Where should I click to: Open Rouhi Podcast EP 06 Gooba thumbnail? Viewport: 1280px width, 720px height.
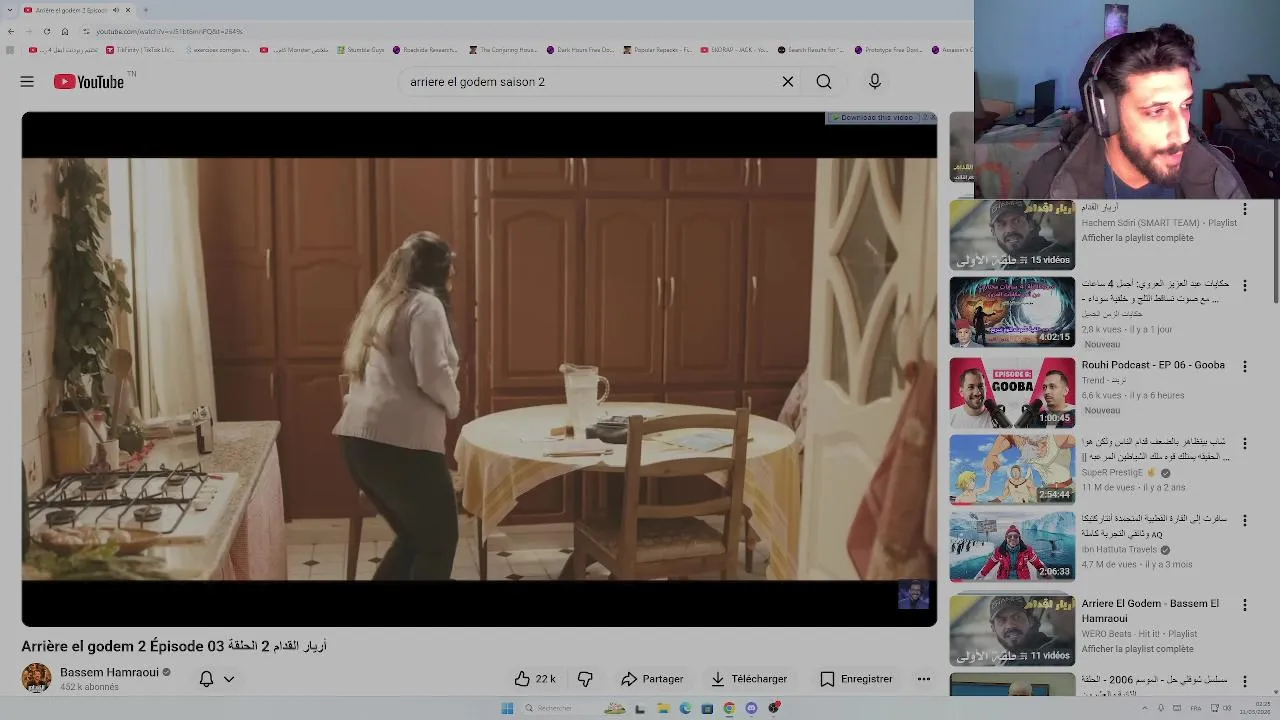(1012, 393)
